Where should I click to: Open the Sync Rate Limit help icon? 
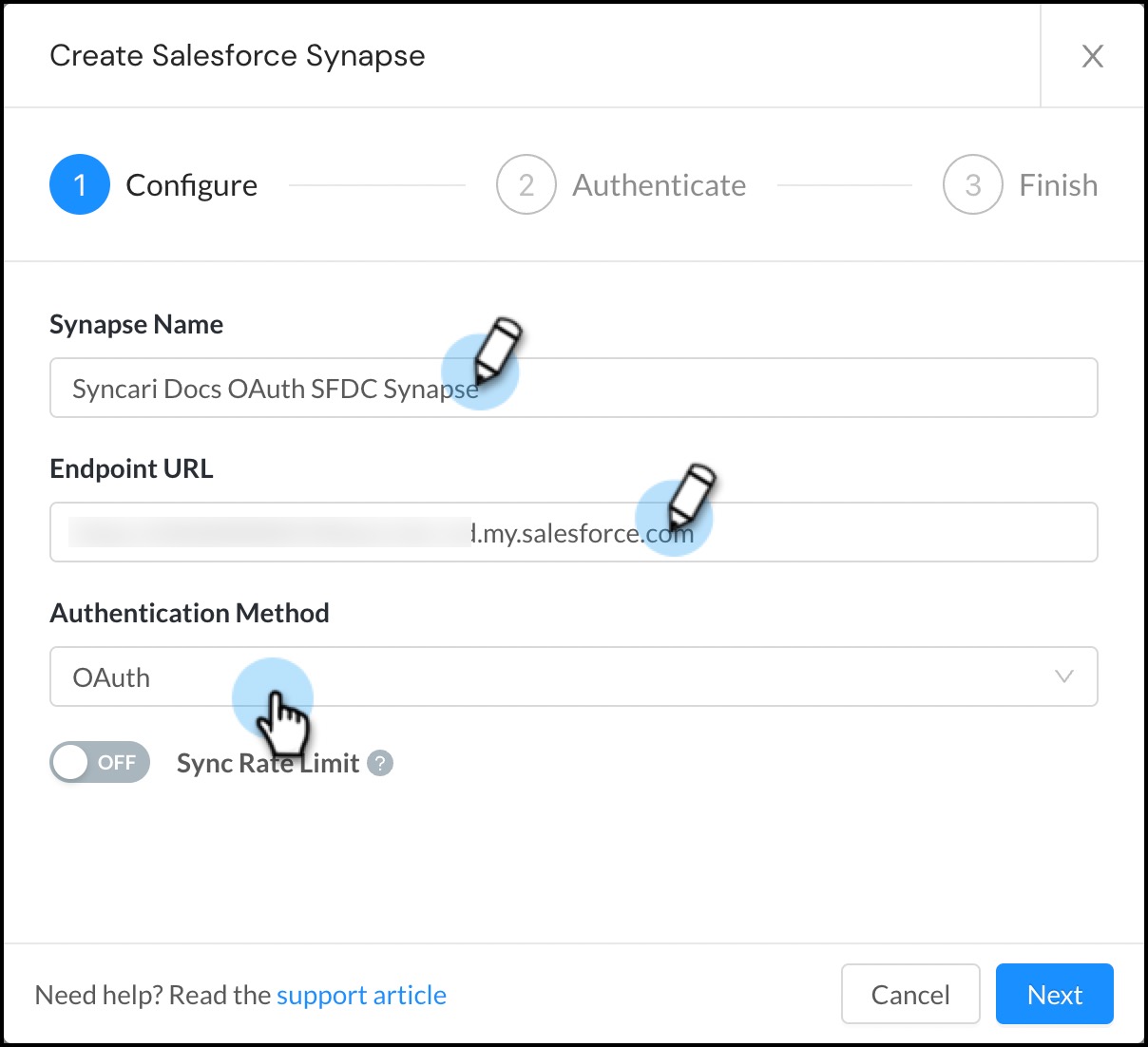coord(380,763)
